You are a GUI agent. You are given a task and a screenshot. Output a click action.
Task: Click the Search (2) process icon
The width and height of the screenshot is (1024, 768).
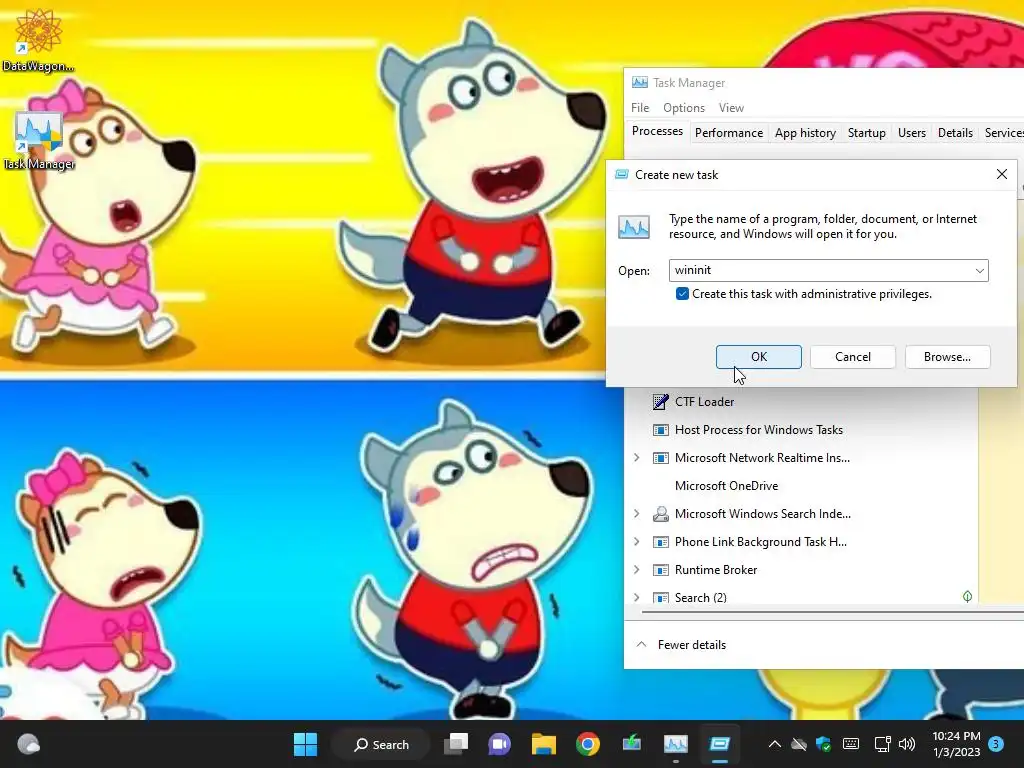(x=660, y=598)
